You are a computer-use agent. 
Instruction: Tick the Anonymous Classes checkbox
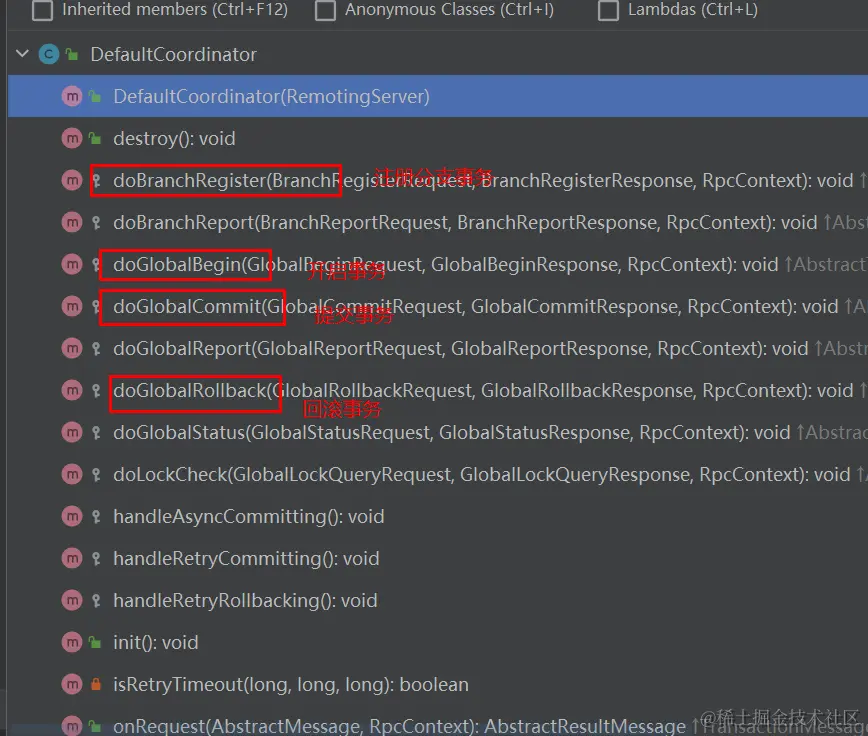click(x=325, y=9)
